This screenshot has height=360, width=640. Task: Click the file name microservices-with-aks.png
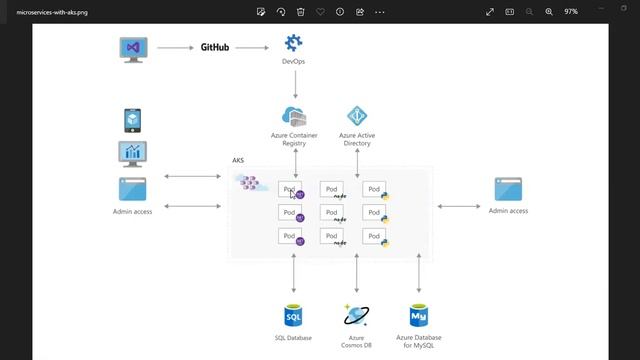click(52, 12)
